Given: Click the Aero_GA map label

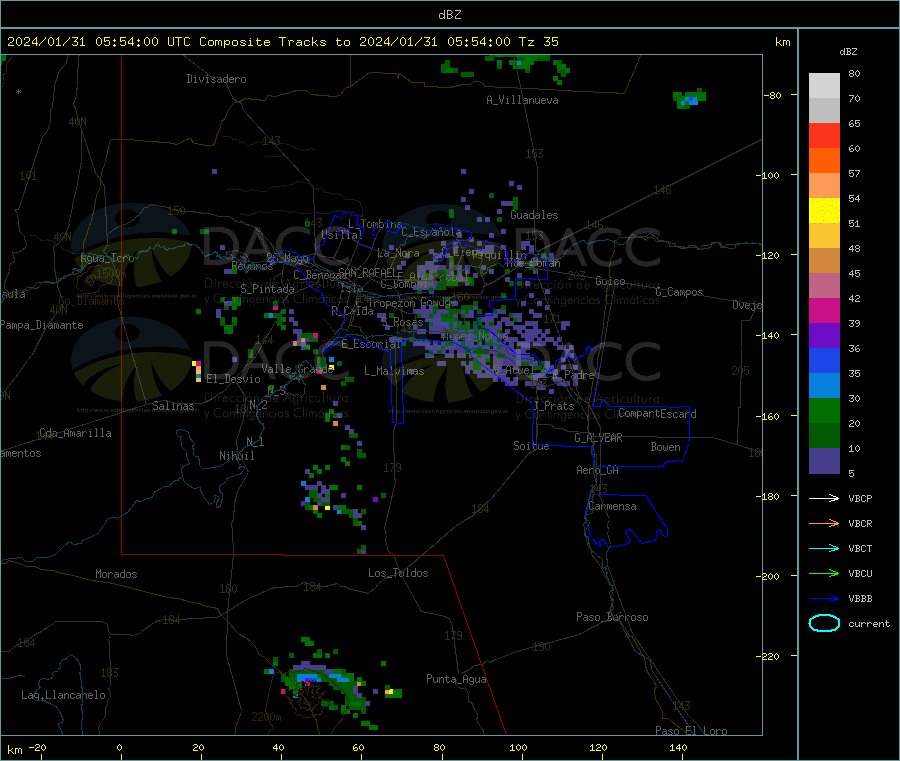Looking at the screenshot, I should click(x=597, y=470).
